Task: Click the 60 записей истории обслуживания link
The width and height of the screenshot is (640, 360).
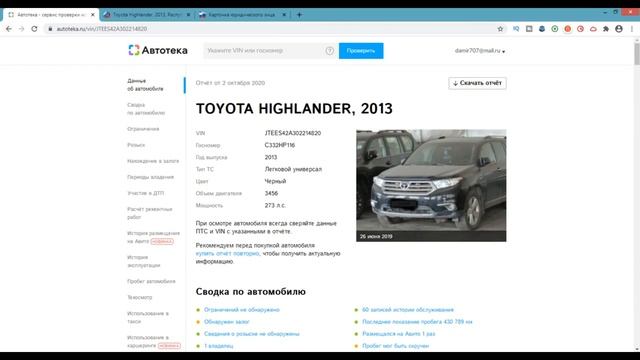Action: click(x=408, y=310)
